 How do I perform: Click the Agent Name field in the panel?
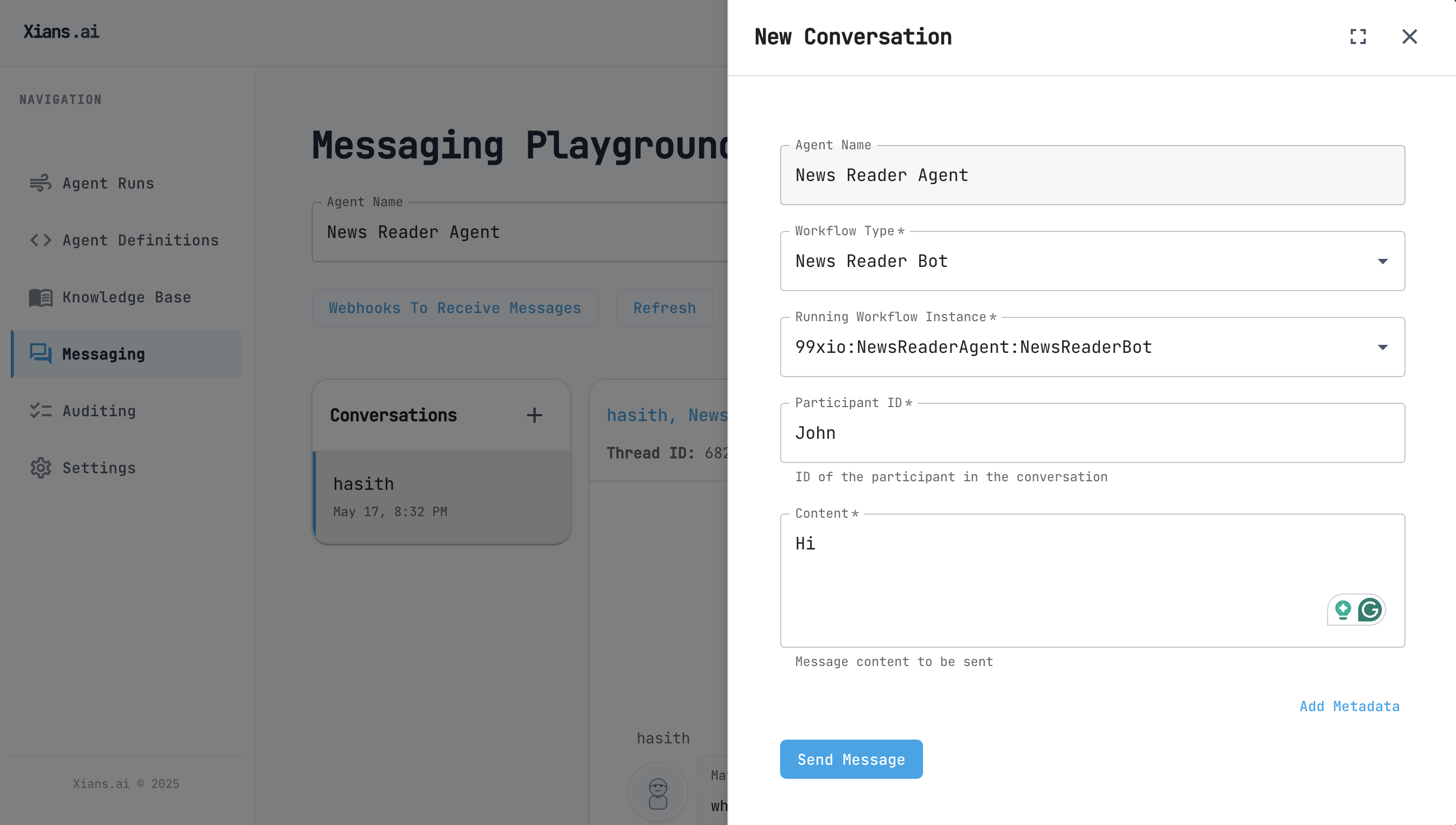click(x=1092, y=175)
